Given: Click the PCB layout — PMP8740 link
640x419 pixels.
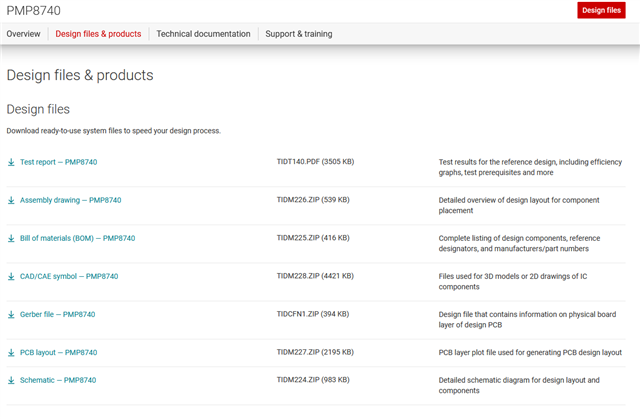Looking at the screenshot, I should pyautogui.click(x=58, y=352).
